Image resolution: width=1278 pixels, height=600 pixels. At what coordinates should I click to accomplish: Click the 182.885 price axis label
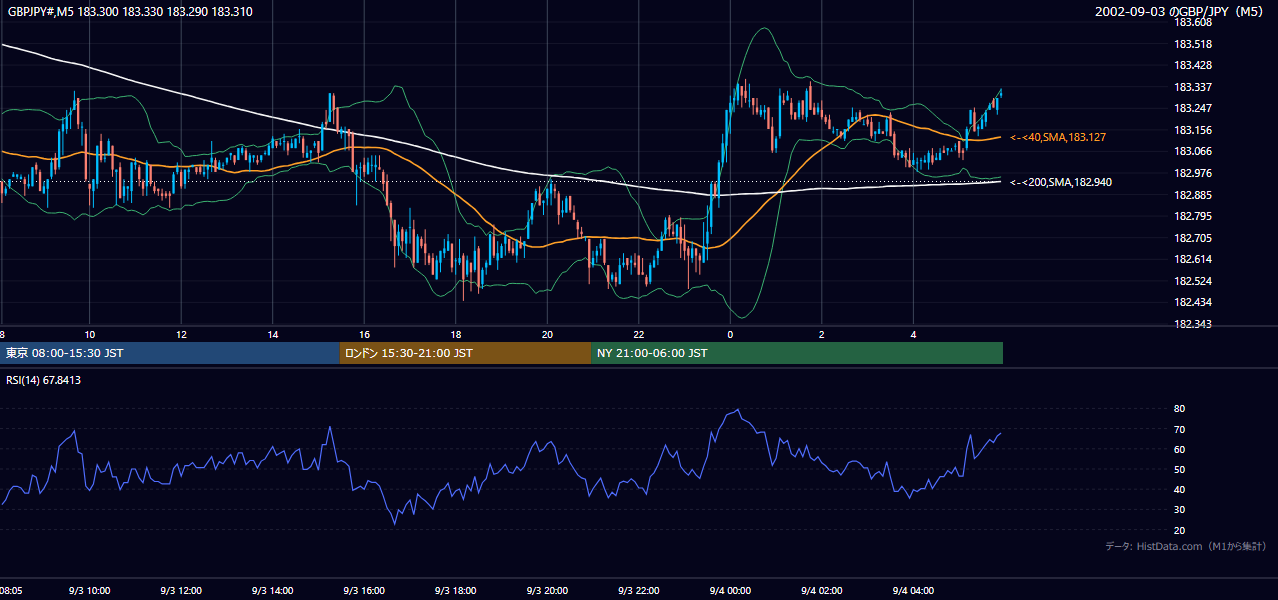click(x=1193, y=195)
